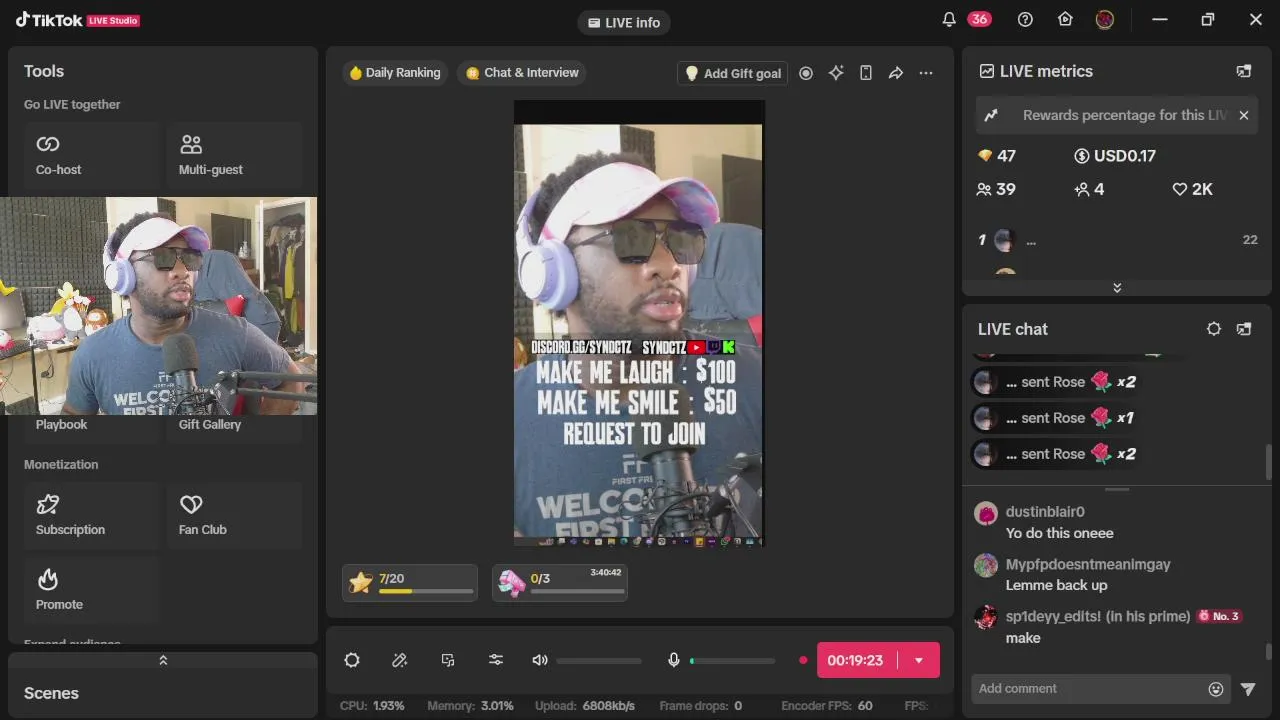Click the record icon beside Add Gift goal
The width and height of the screenshot is (1280, 720).
[x=806, y=73]
